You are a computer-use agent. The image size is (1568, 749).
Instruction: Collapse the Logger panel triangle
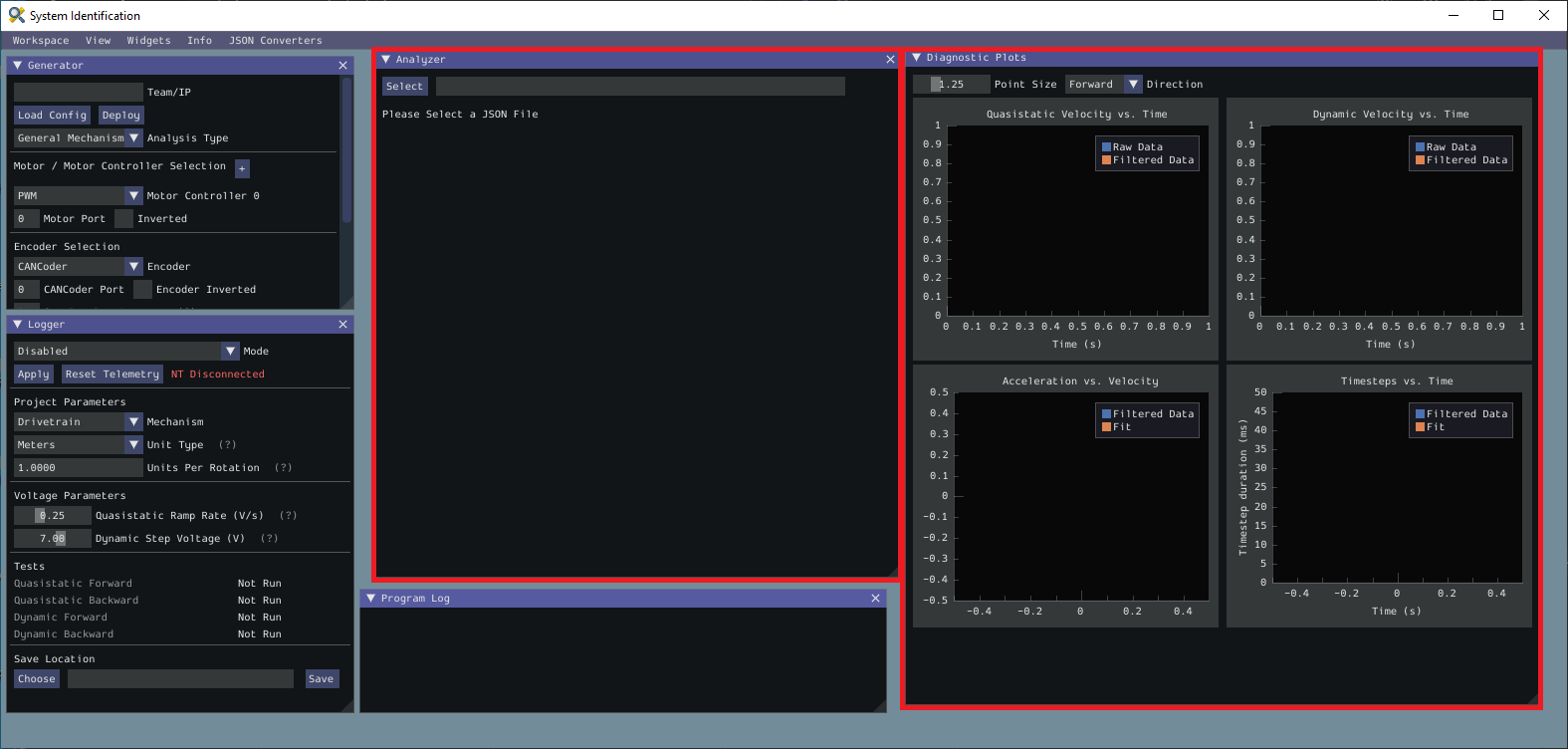(17, 325)
